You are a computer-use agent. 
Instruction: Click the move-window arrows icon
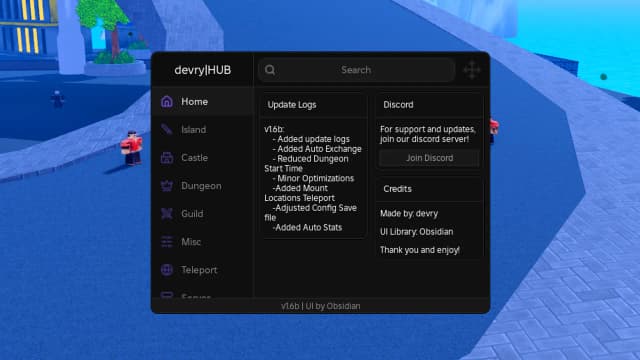[472, 70]
